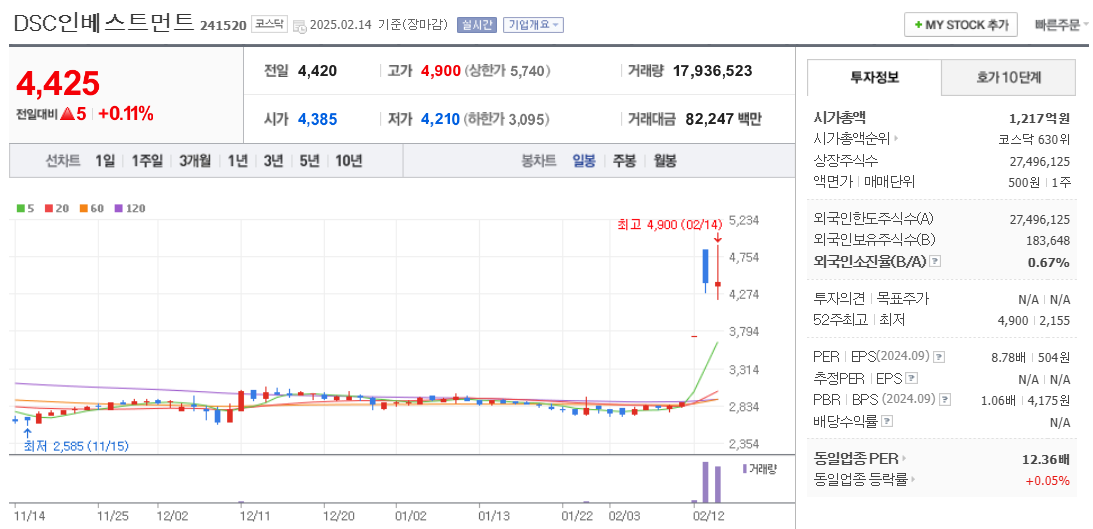The height and width of the screenshot is (529, 1093).
Task: Click the 고가 value 4,900
Action: pos(441,70)
